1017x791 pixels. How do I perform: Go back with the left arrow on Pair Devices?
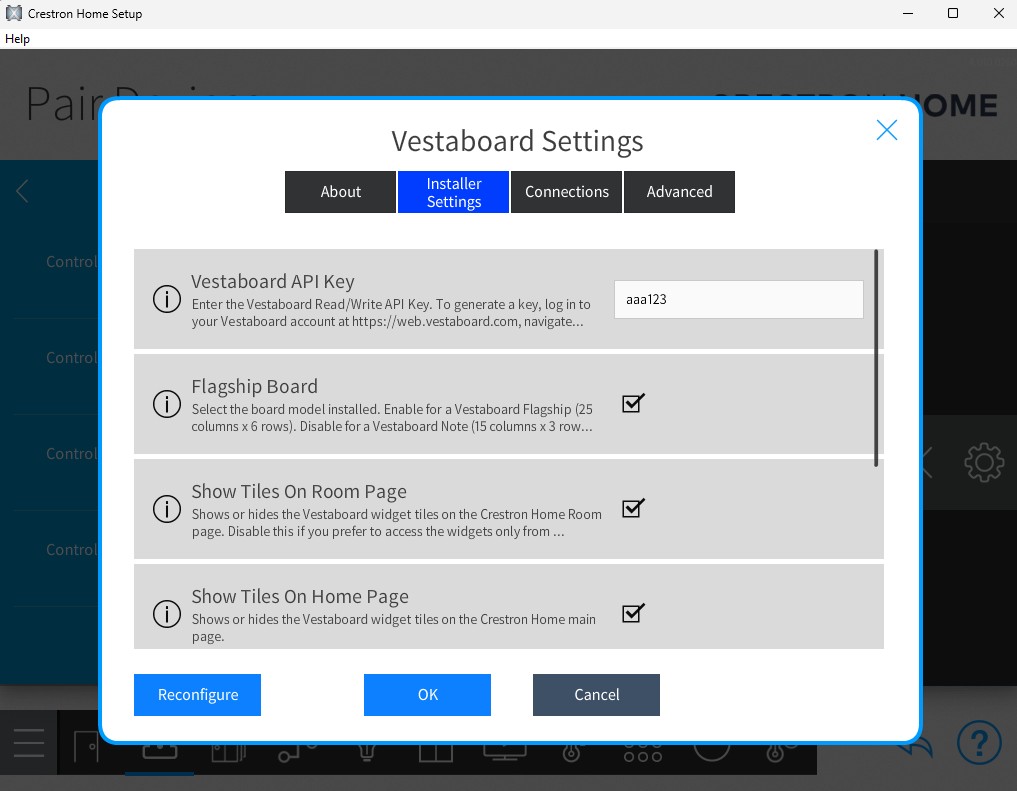(x=22, y=191)
